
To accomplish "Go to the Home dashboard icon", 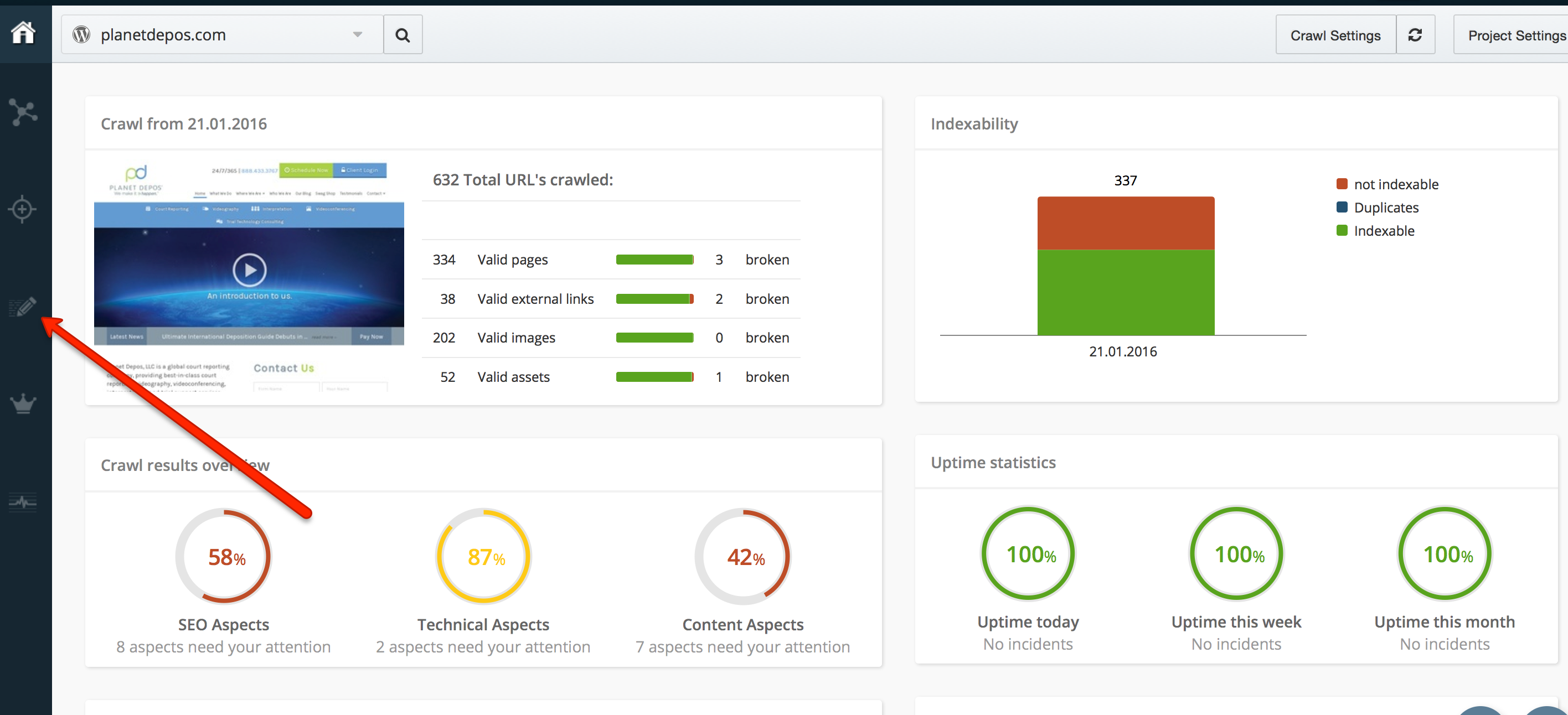I will (x=23, y=32).
